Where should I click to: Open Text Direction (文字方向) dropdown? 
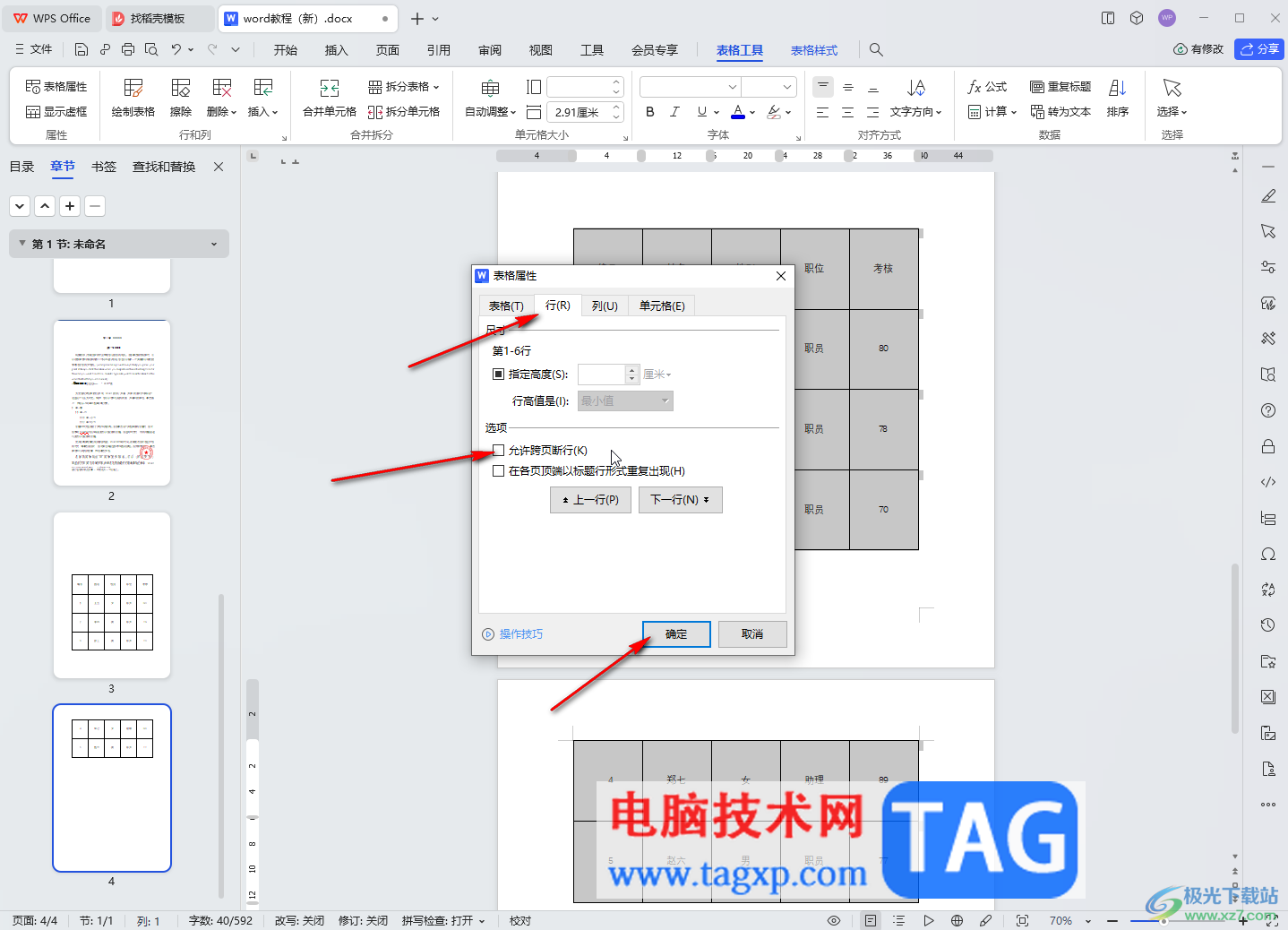pos(916,99)
